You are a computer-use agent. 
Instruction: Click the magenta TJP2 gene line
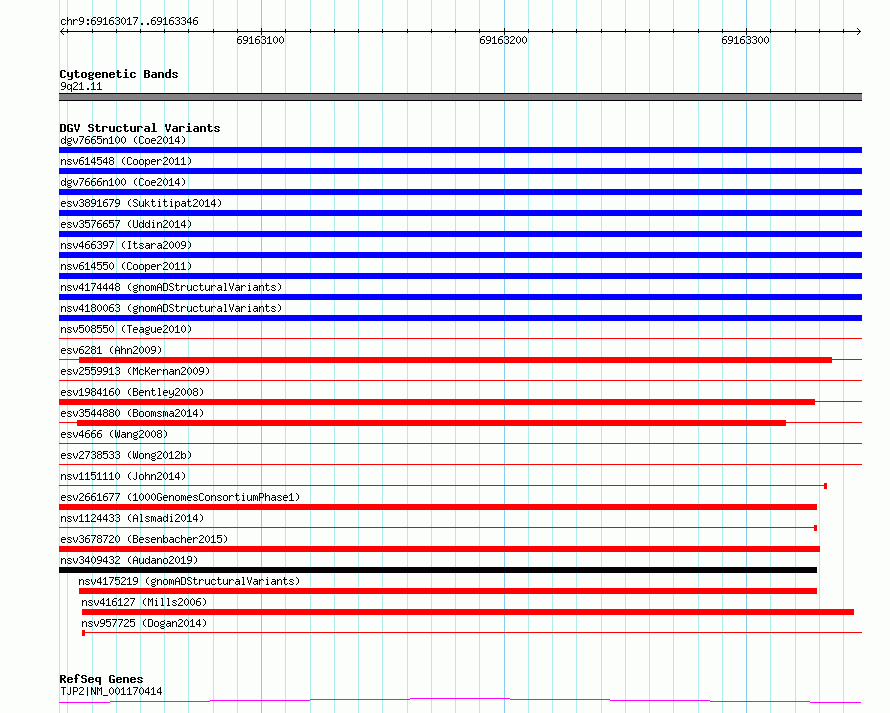(460, 701)
